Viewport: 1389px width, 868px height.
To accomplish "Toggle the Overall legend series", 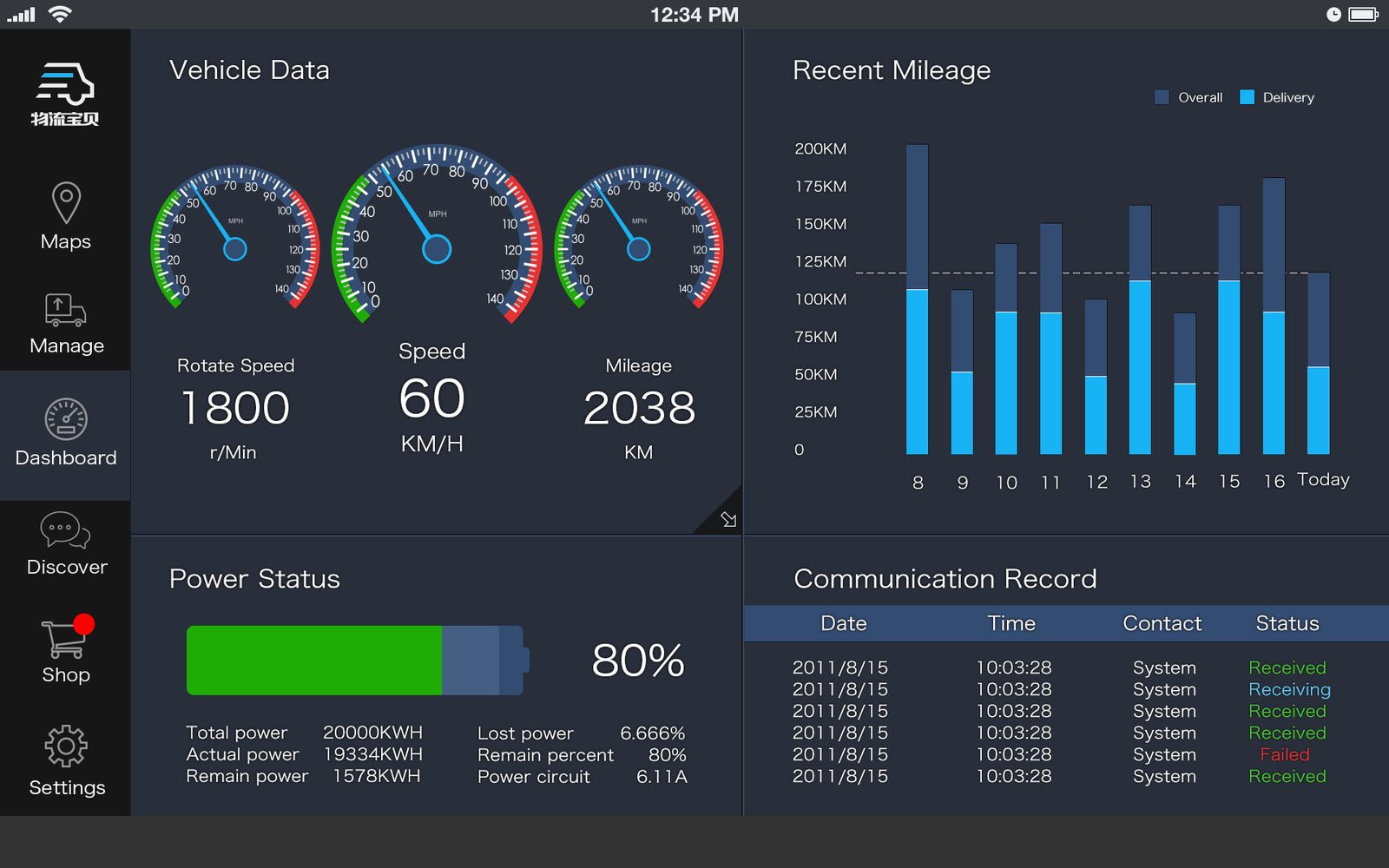I will [1188, 97].
